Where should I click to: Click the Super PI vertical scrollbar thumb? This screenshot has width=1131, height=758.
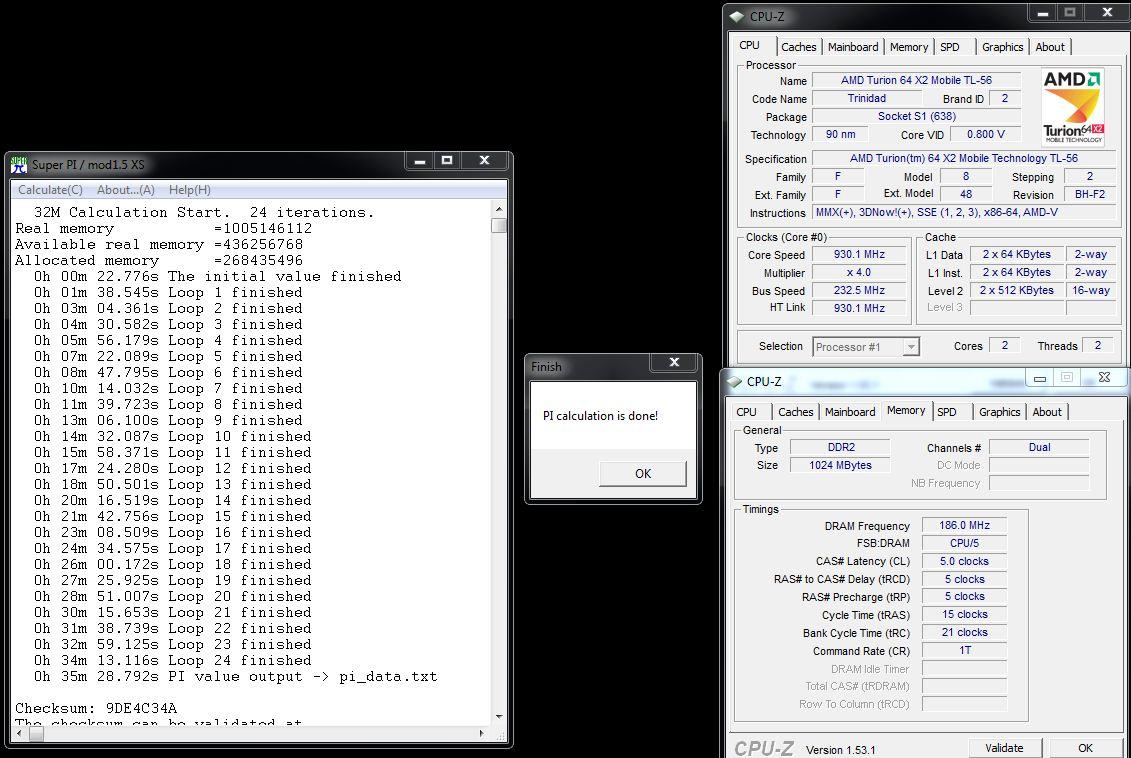pyautogui.click(x=498, y=226)
